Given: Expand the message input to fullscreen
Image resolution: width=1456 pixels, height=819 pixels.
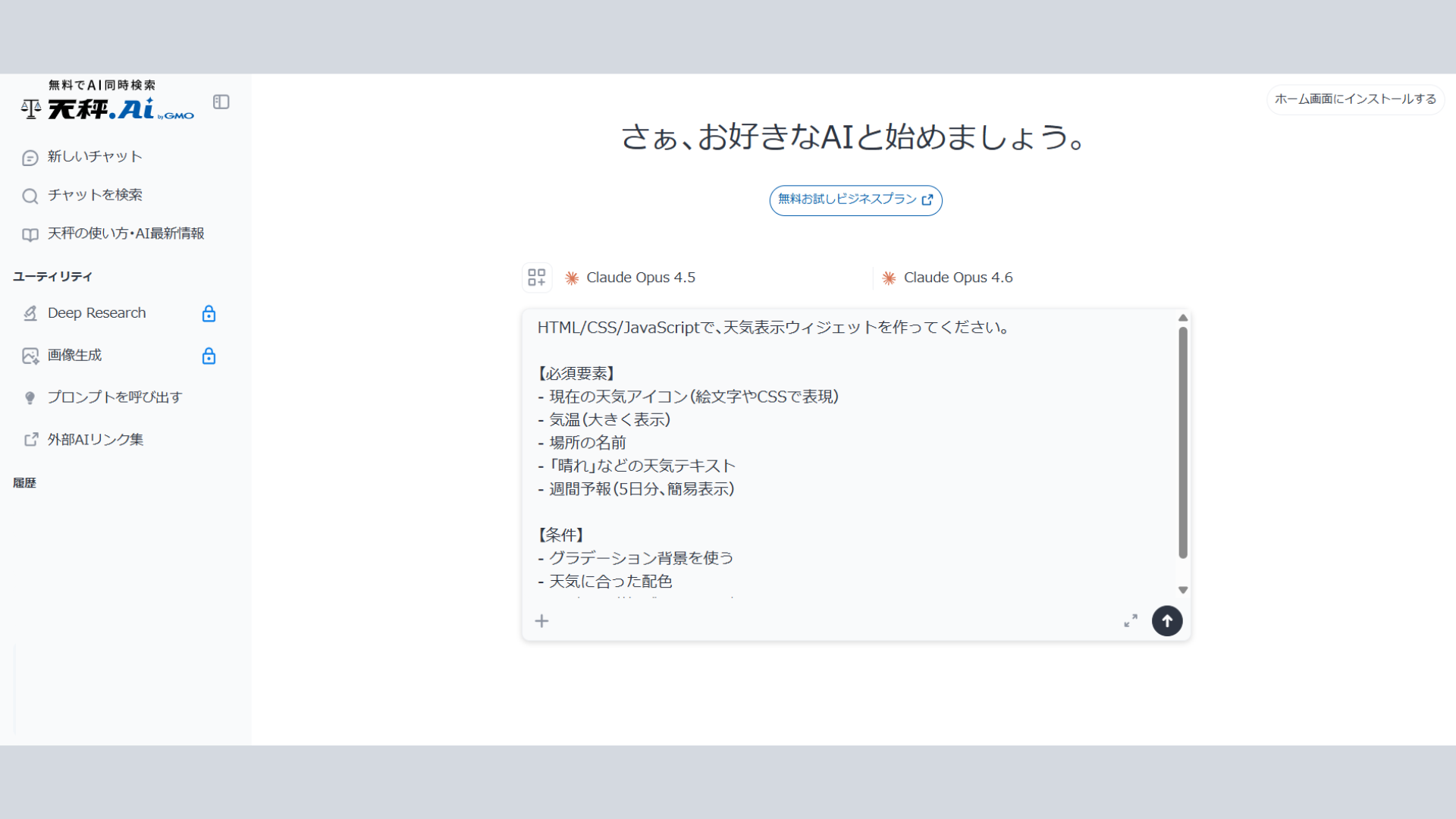Looking at the screenshot, I should coord(1131,620).
